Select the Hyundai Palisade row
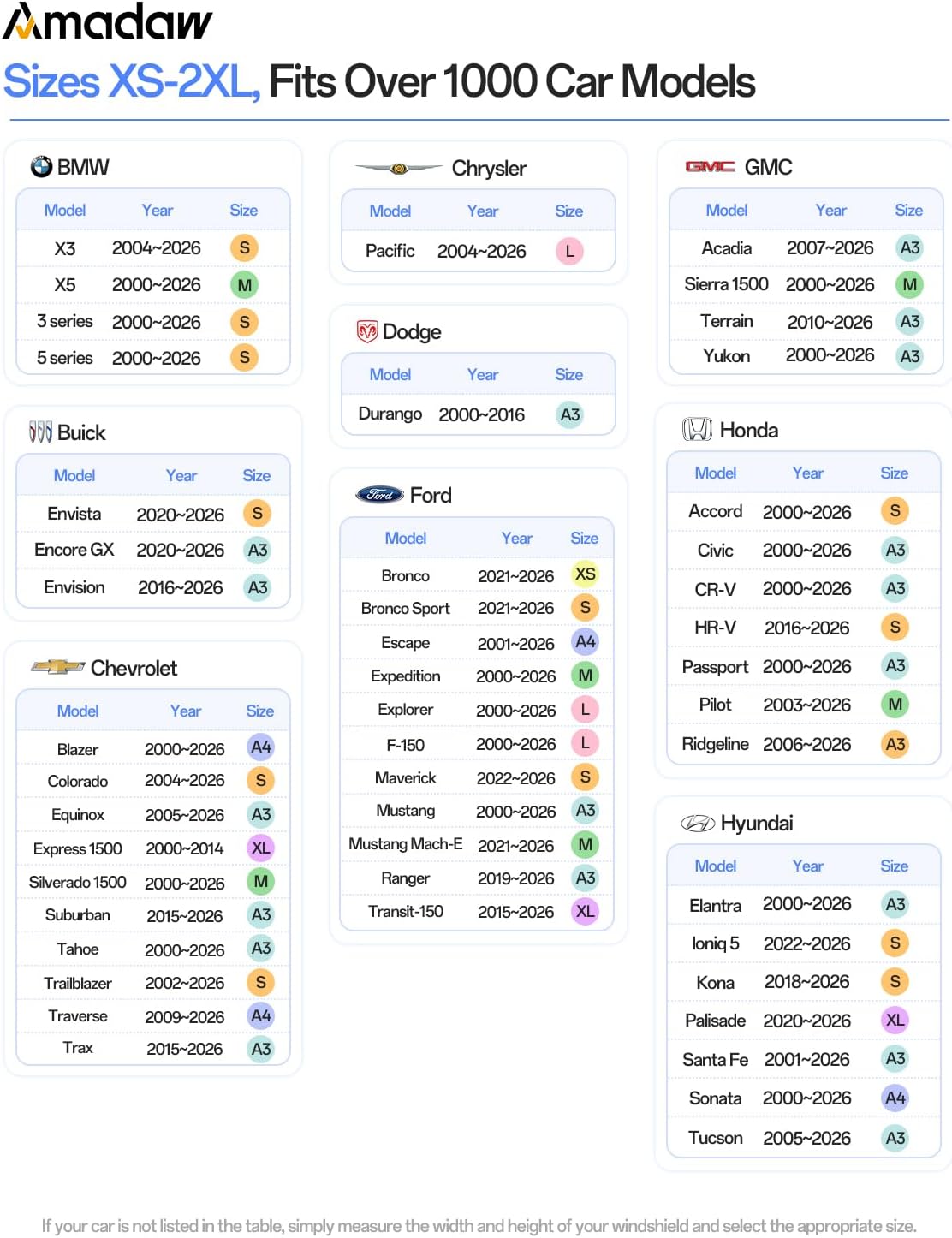This screenshot has width=952, height=1238. click(x=803, y=1020)
